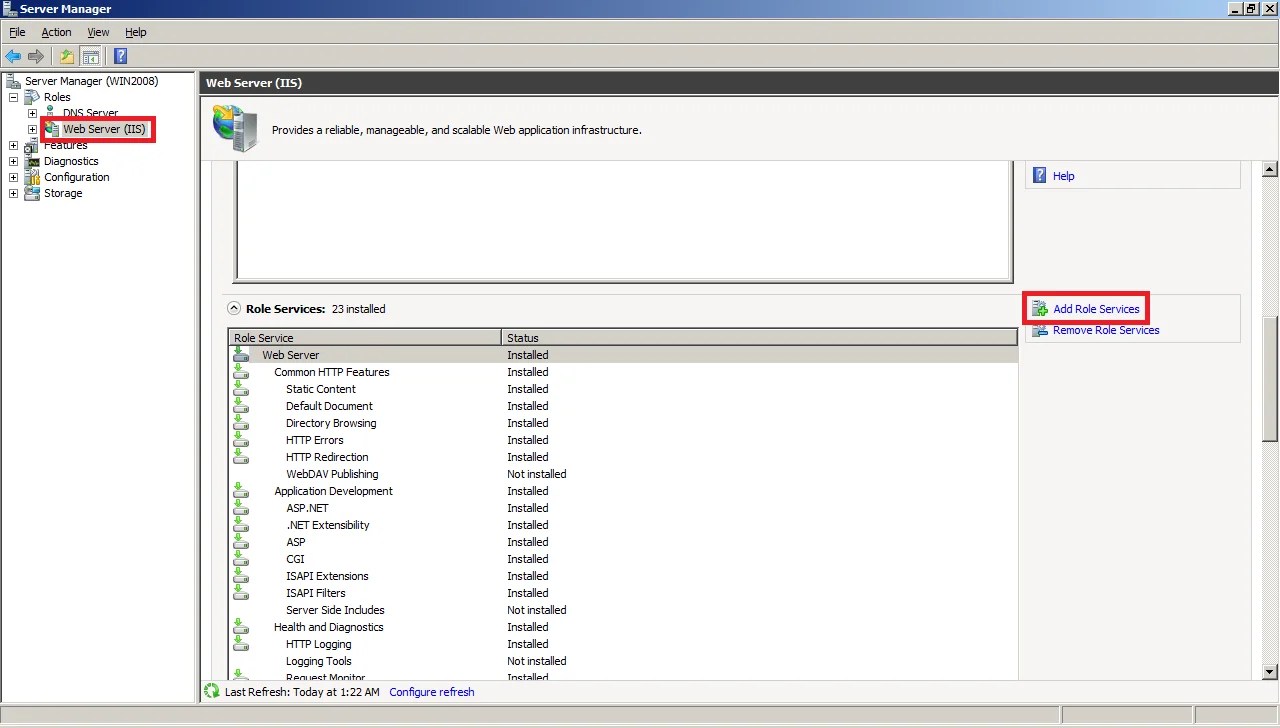Click the vertical scrollbar up arrow
Screen dimensions: 1280x728
click(1270, 168)
